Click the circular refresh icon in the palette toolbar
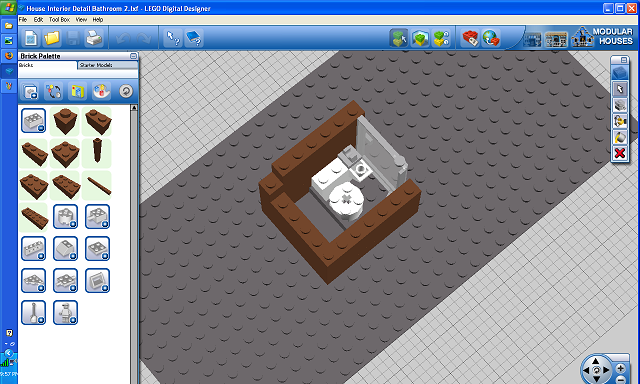Viewport: 640px width, 384px height. click(x=126, y=91)
